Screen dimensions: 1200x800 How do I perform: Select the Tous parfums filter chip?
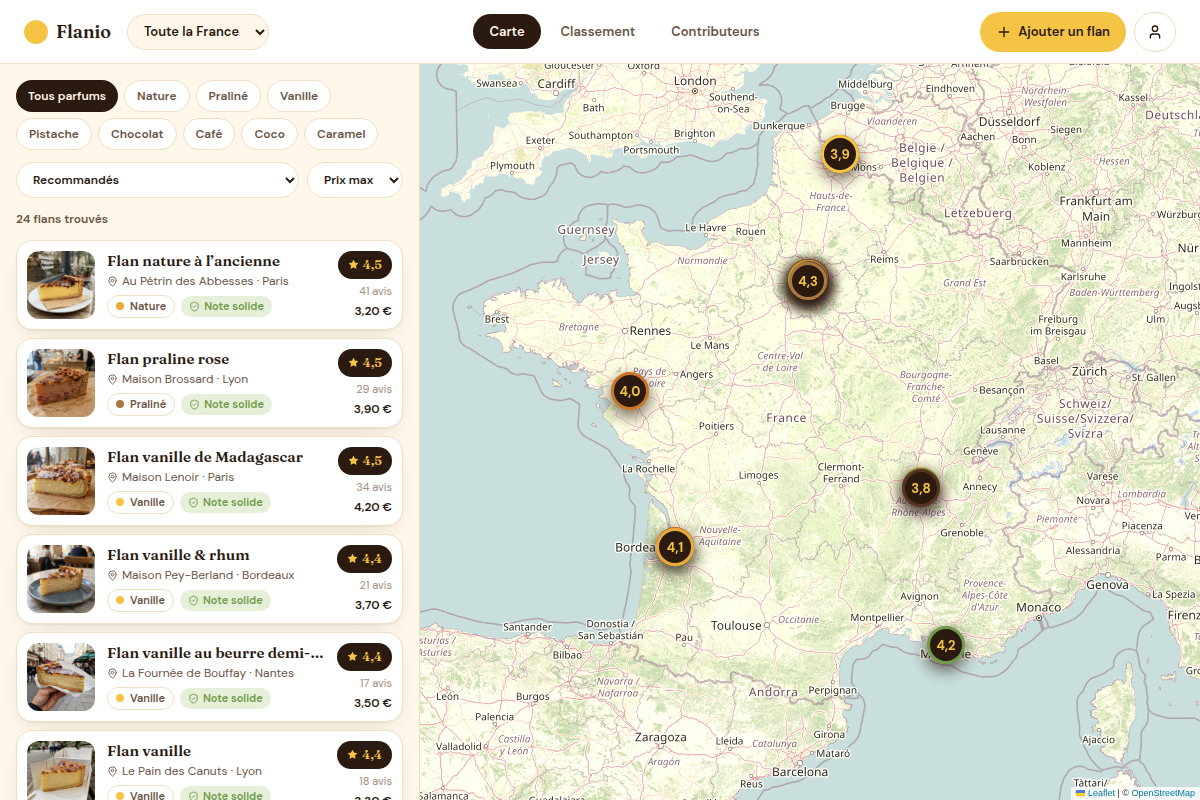click(67, 96)
